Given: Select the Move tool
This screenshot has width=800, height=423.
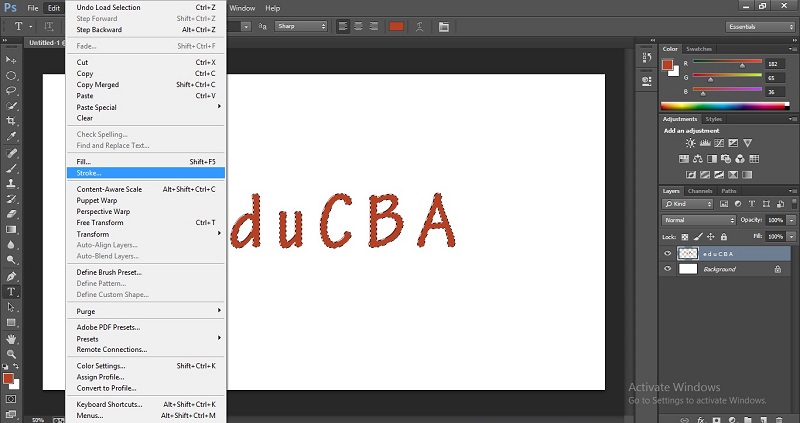Looking at the screenshot, I should [11, 60].
